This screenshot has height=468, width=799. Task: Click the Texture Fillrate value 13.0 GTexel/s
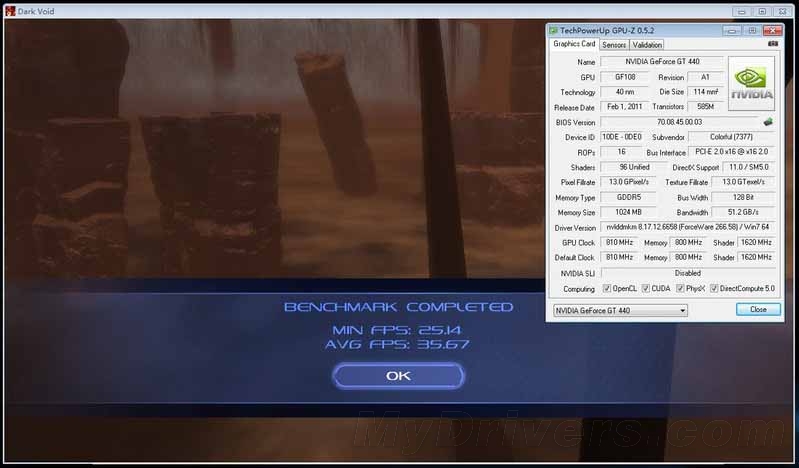(743, 182)
